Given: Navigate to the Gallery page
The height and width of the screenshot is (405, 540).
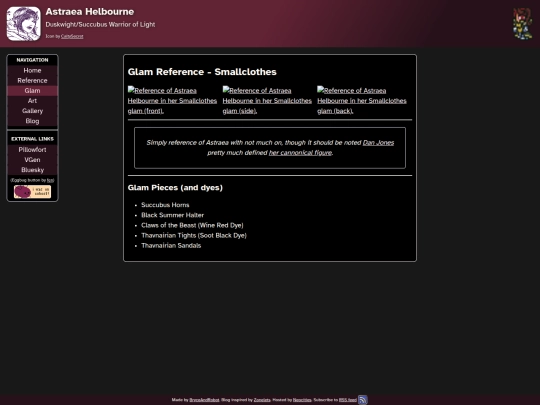Looking at the screenshot, I should tap(32, 111).
